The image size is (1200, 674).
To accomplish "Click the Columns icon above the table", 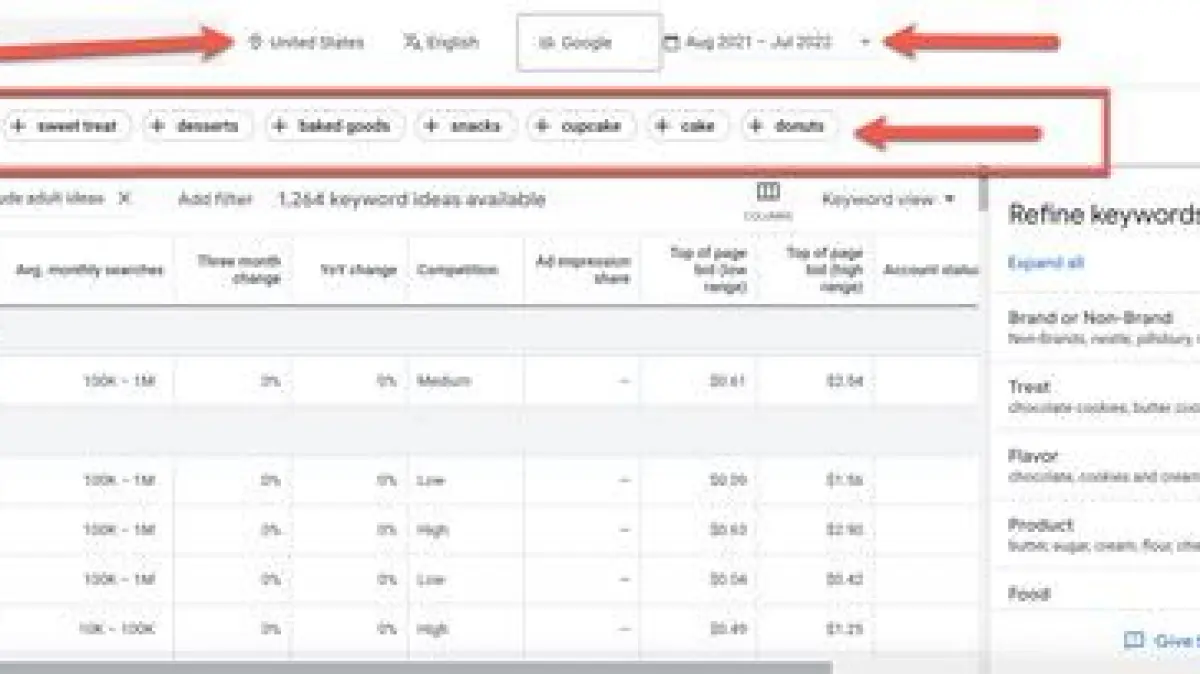I will click(768, 192).
